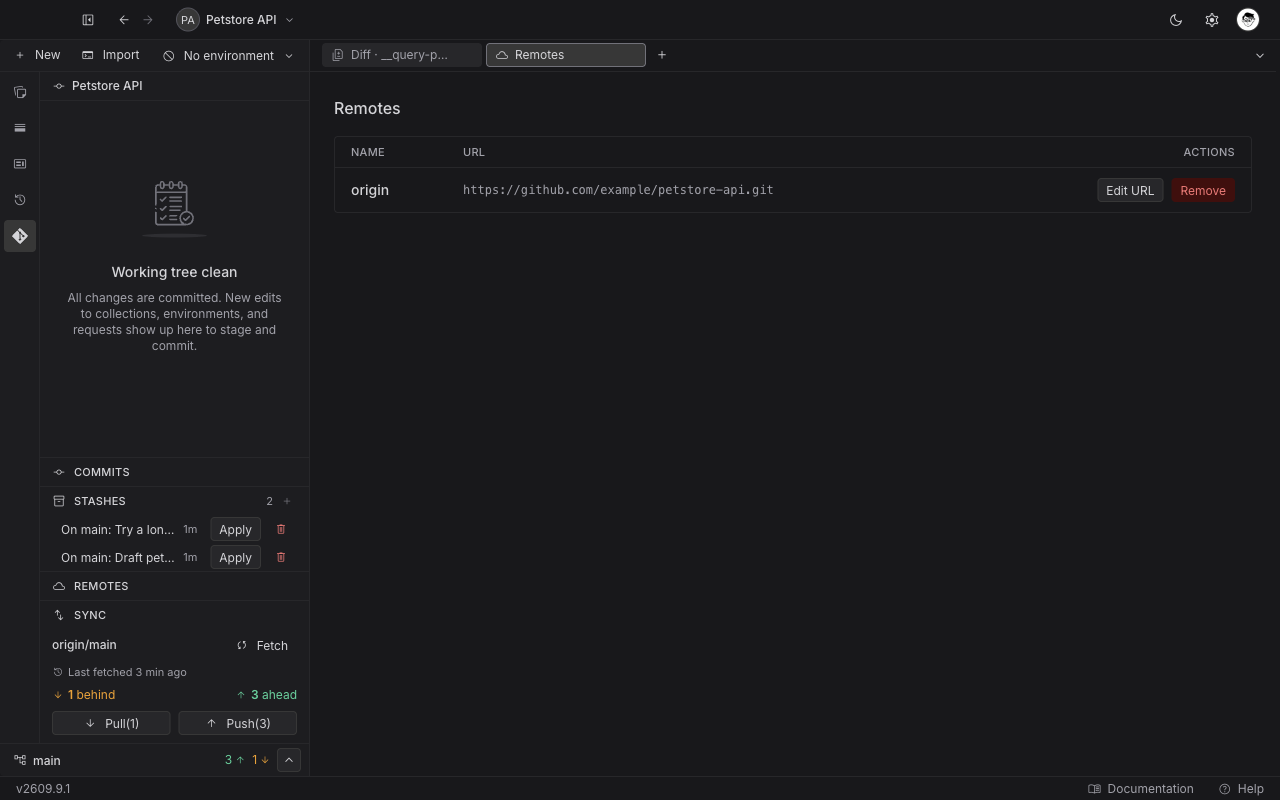Expand the REMOTES section
1280x800 pixels.
point(174,586)
